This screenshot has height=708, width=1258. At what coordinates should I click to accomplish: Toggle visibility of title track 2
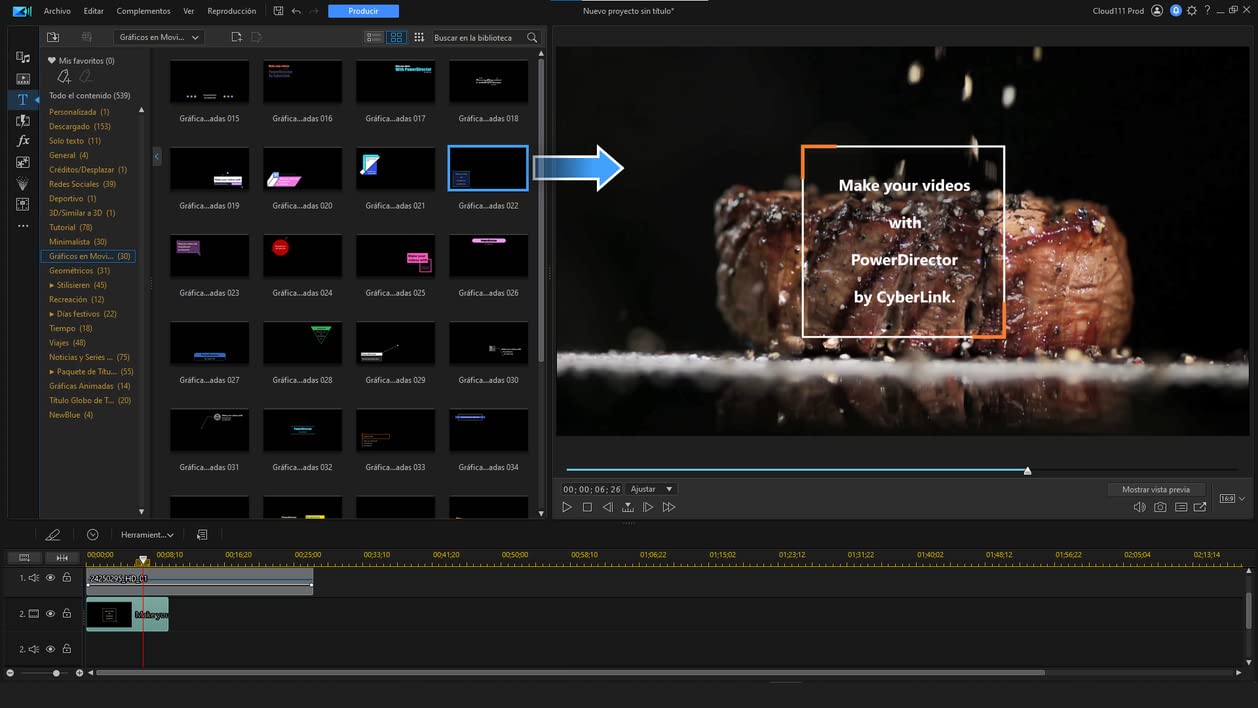pyautogui.click(x=50, y=613)
